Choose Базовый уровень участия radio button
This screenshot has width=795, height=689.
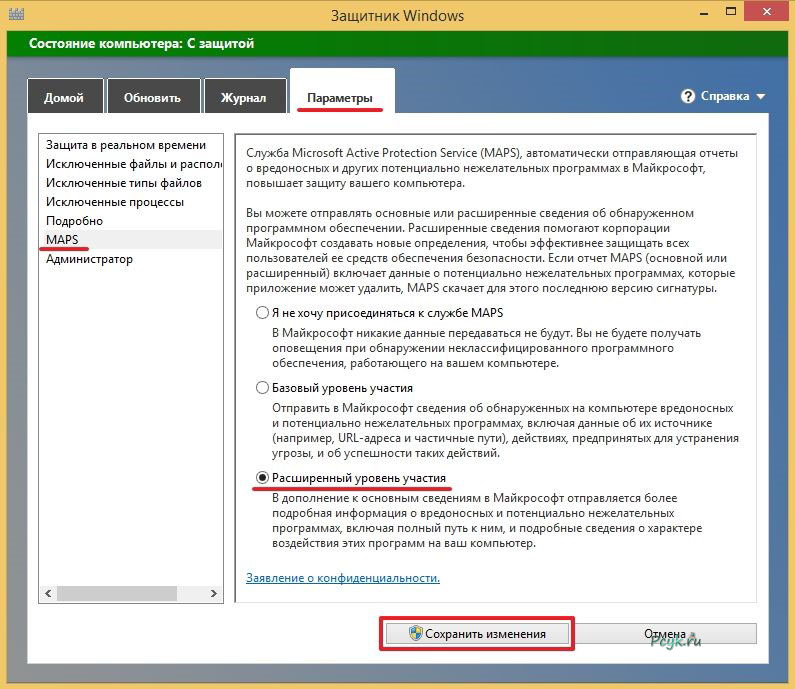click(x=262, y=388)
